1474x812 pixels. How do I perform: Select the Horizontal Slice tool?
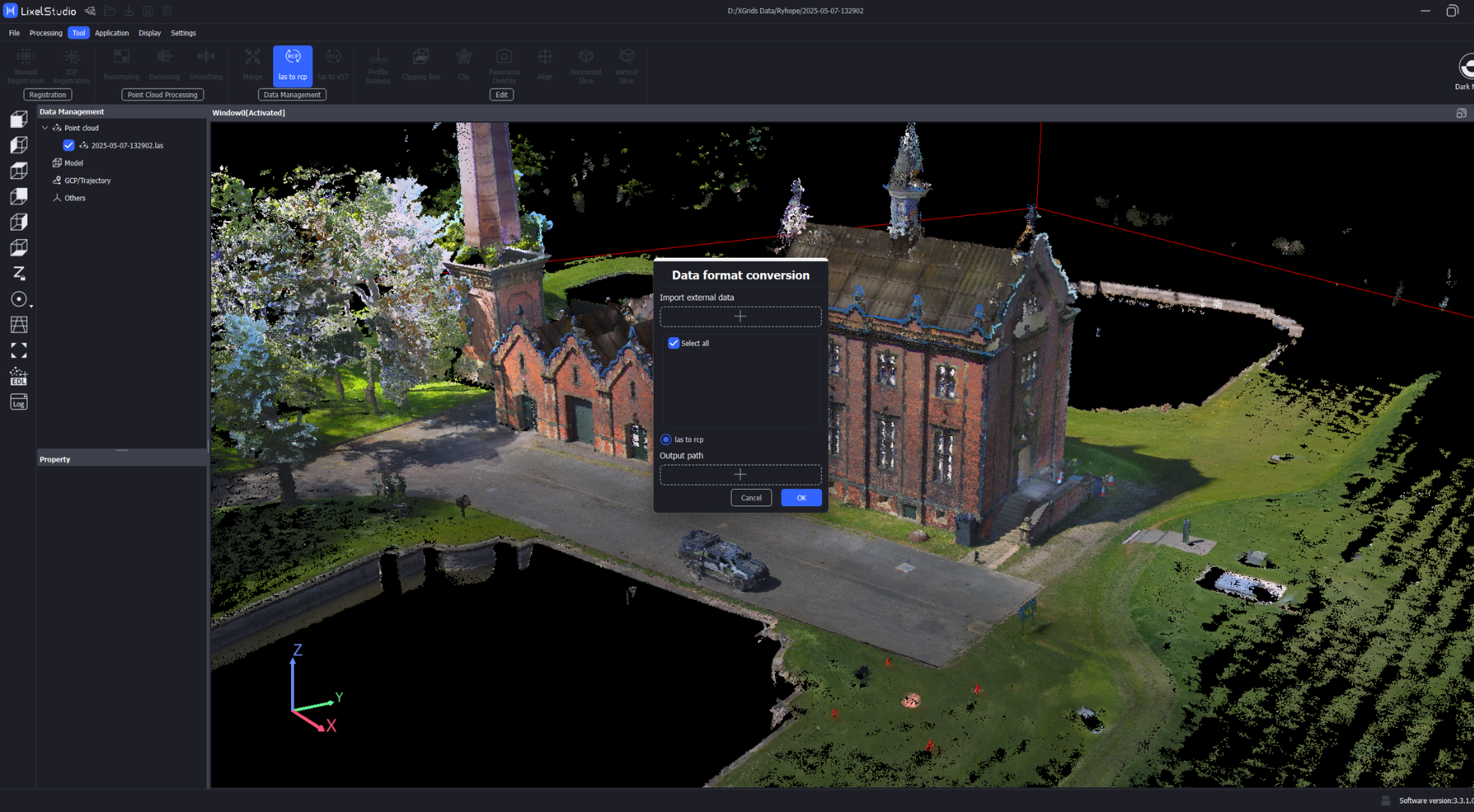(585, 65)
